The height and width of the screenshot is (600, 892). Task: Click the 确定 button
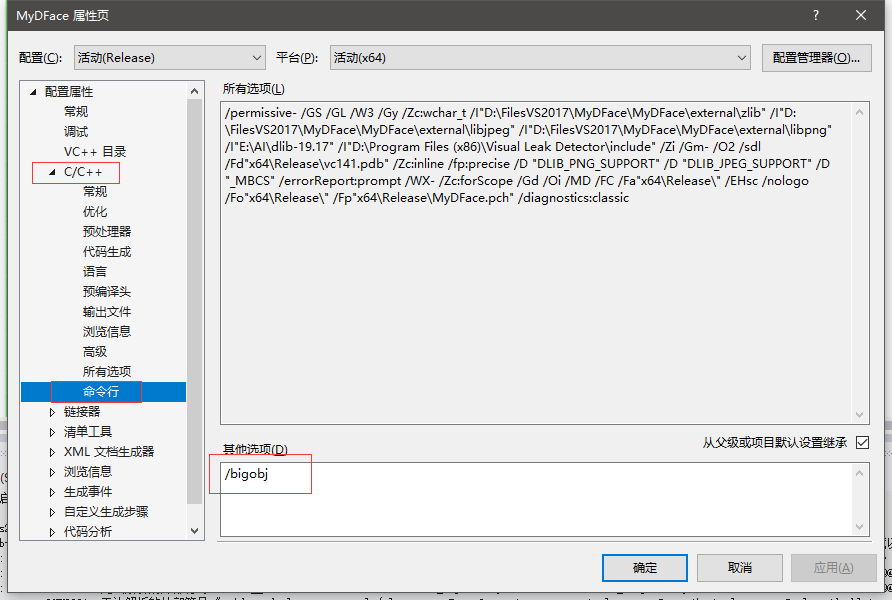tap(645, 568)
